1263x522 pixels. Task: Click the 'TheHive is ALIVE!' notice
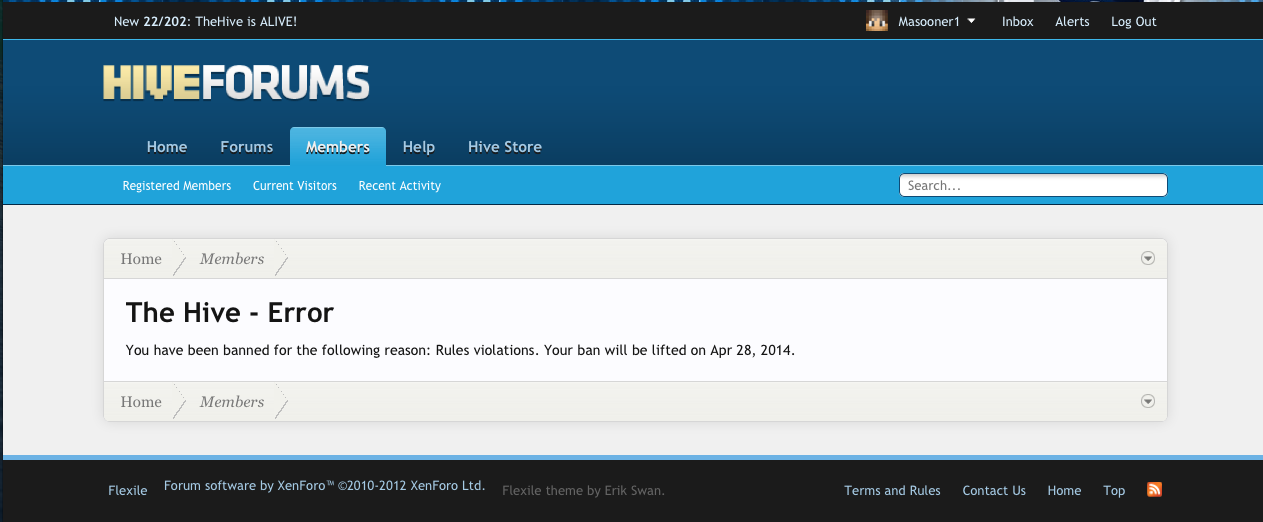(205, 21)
